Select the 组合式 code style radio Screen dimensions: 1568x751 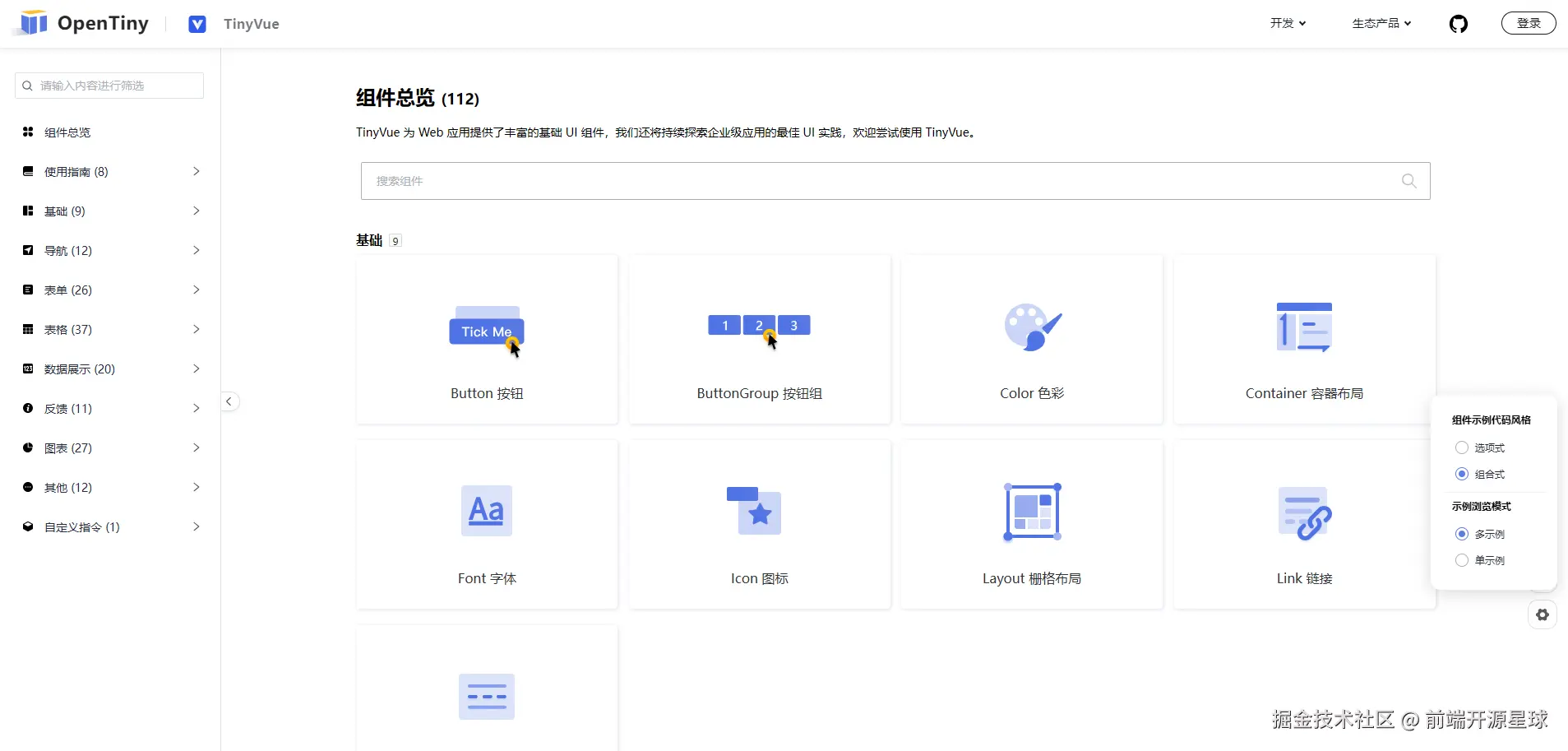(x=1462, y=474)
